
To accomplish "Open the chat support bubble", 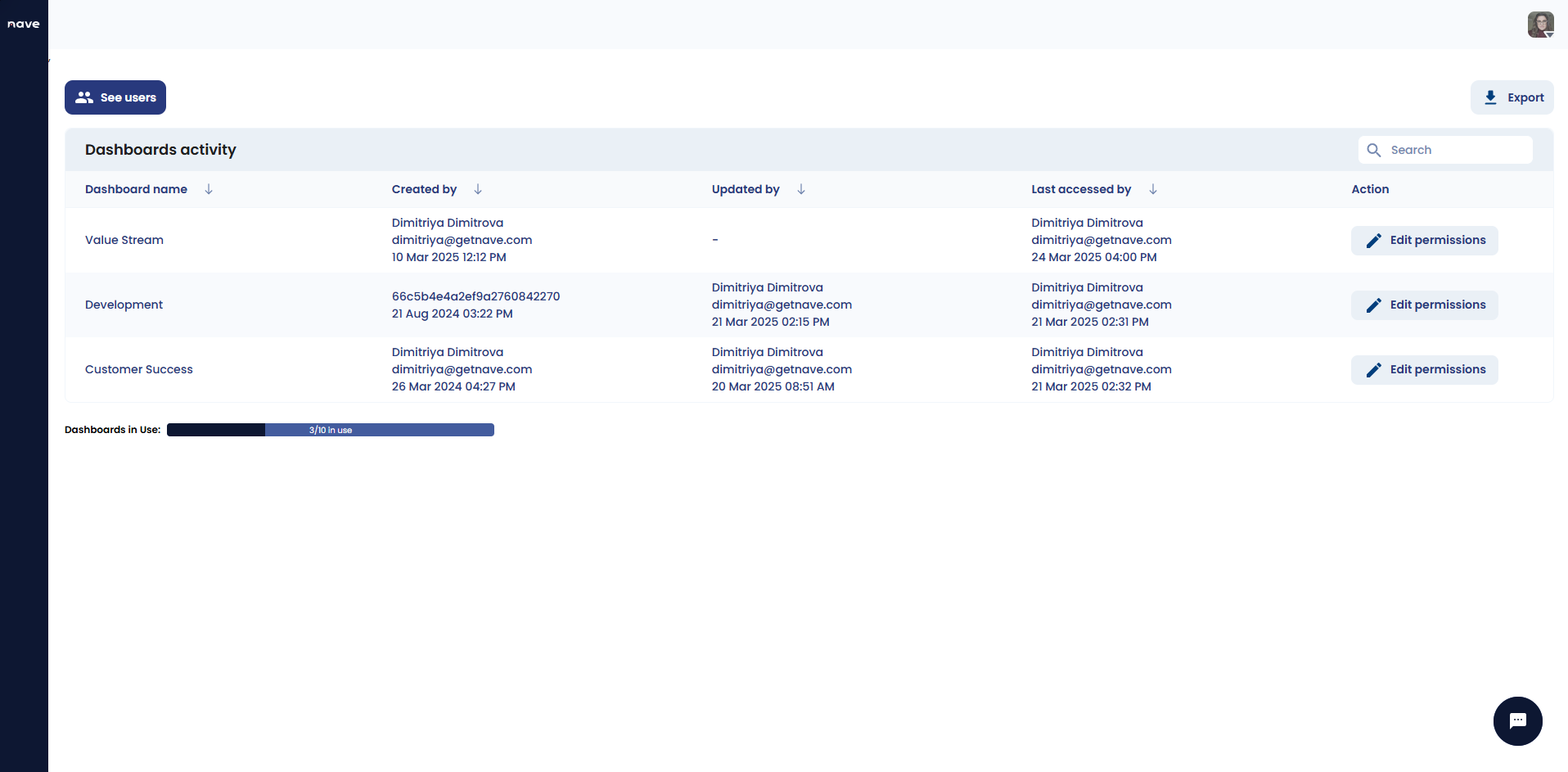I will coord(1517,721).
